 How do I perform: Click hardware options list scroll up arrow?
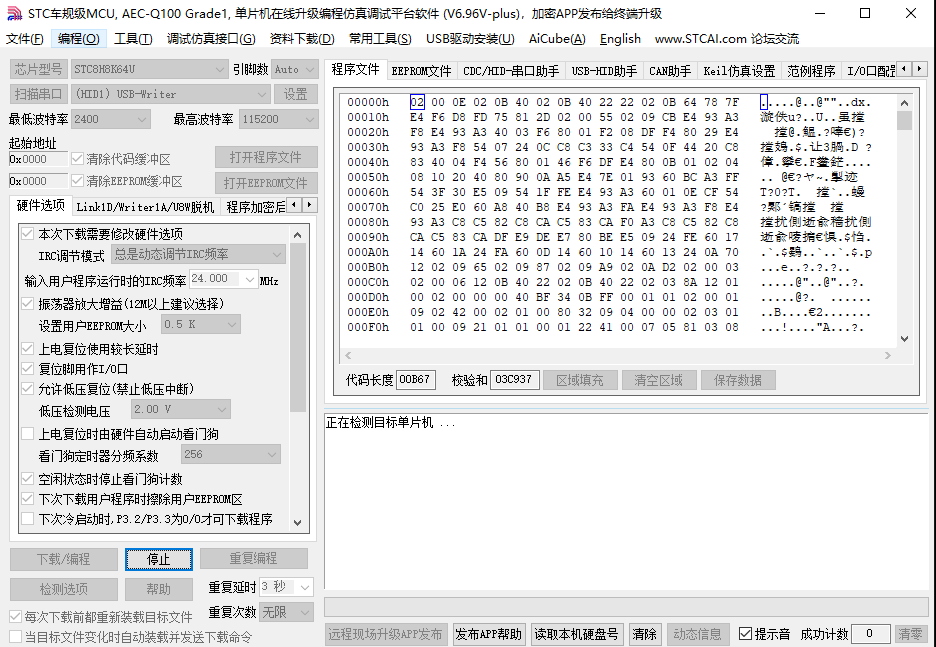pyautogui.click(x=298, y=235)
